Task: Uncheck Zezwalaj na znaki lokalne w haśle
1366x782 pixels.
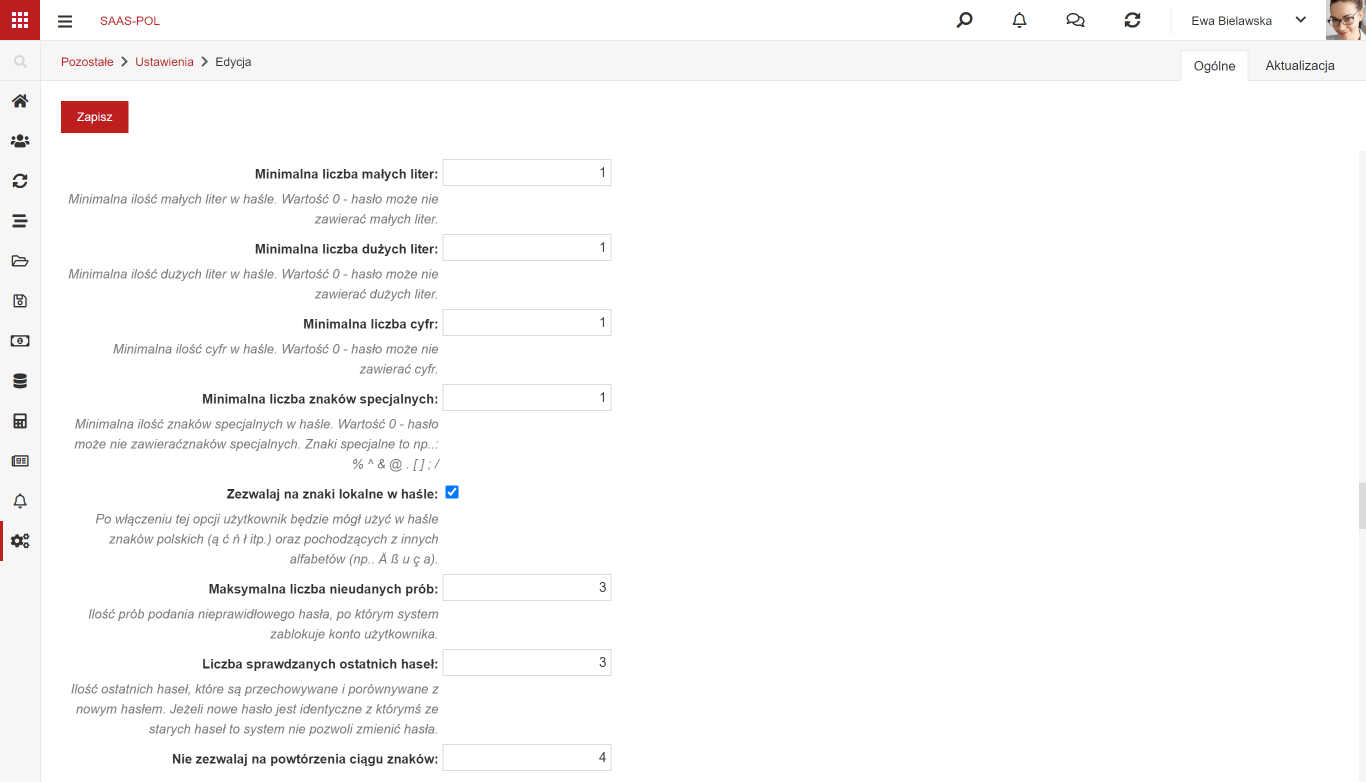Action: 452,492
